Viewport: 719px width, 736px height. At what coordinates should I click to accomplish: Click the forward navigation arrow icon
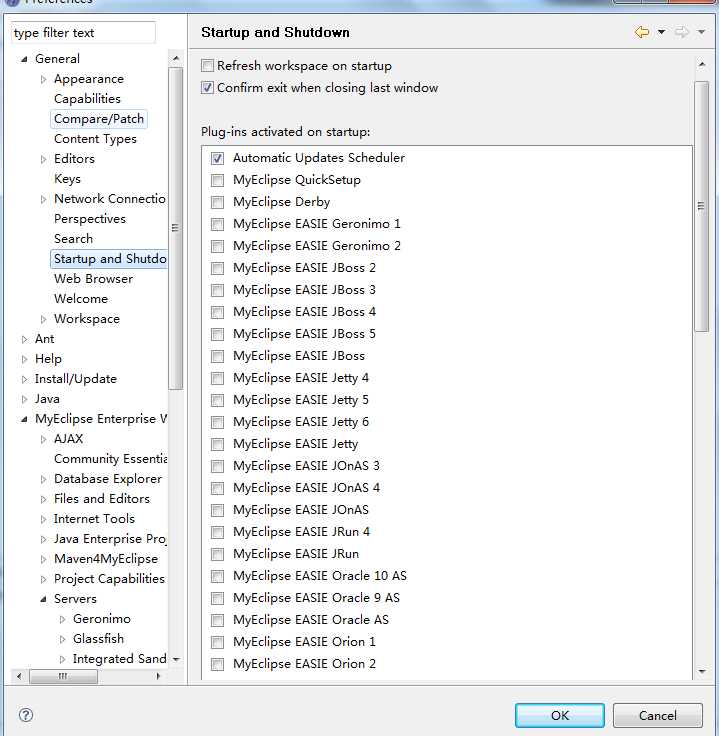coord(681,32)
